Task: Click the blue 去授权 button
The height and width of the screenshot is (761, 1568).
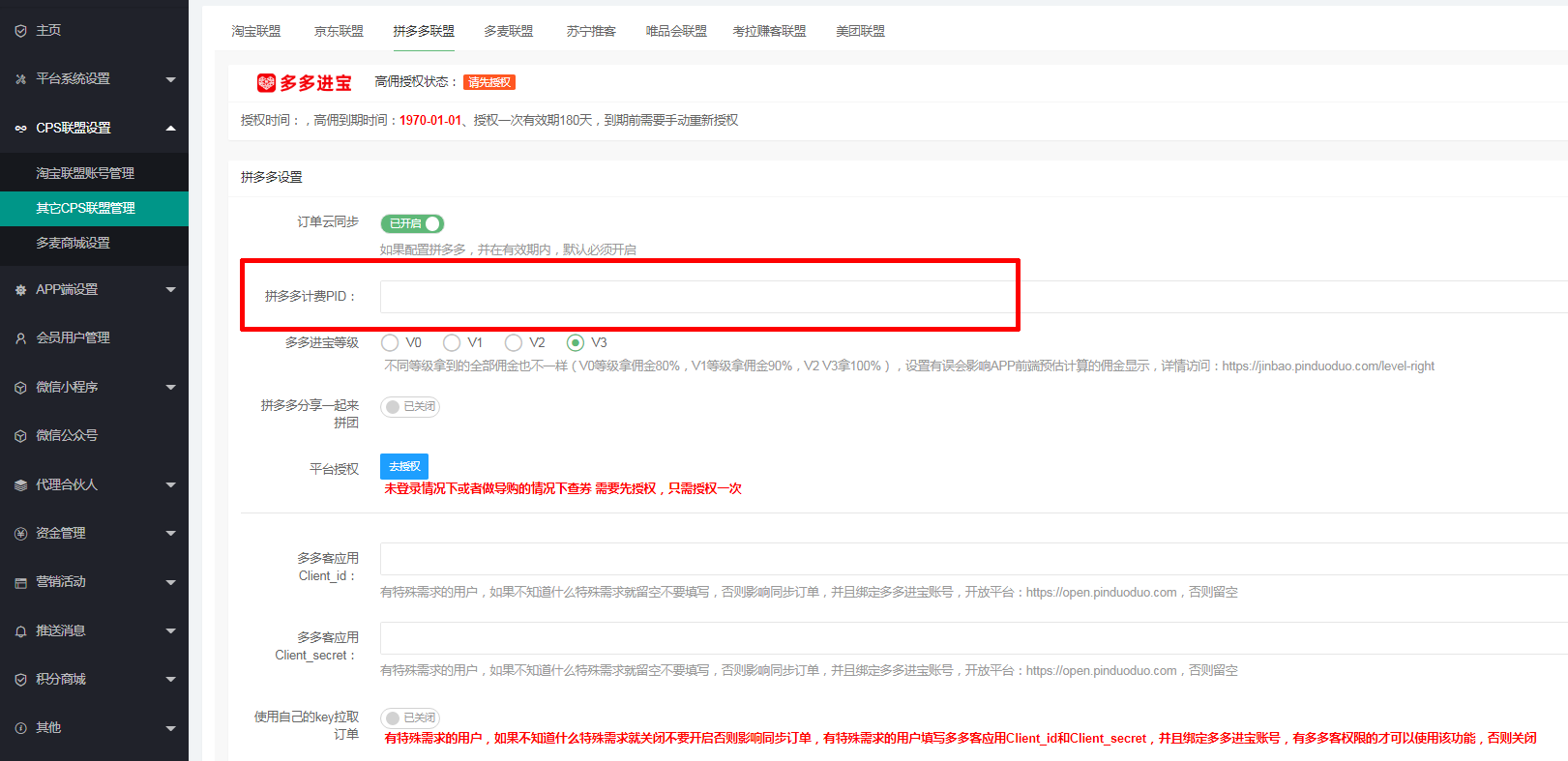Action: (404, 466)
